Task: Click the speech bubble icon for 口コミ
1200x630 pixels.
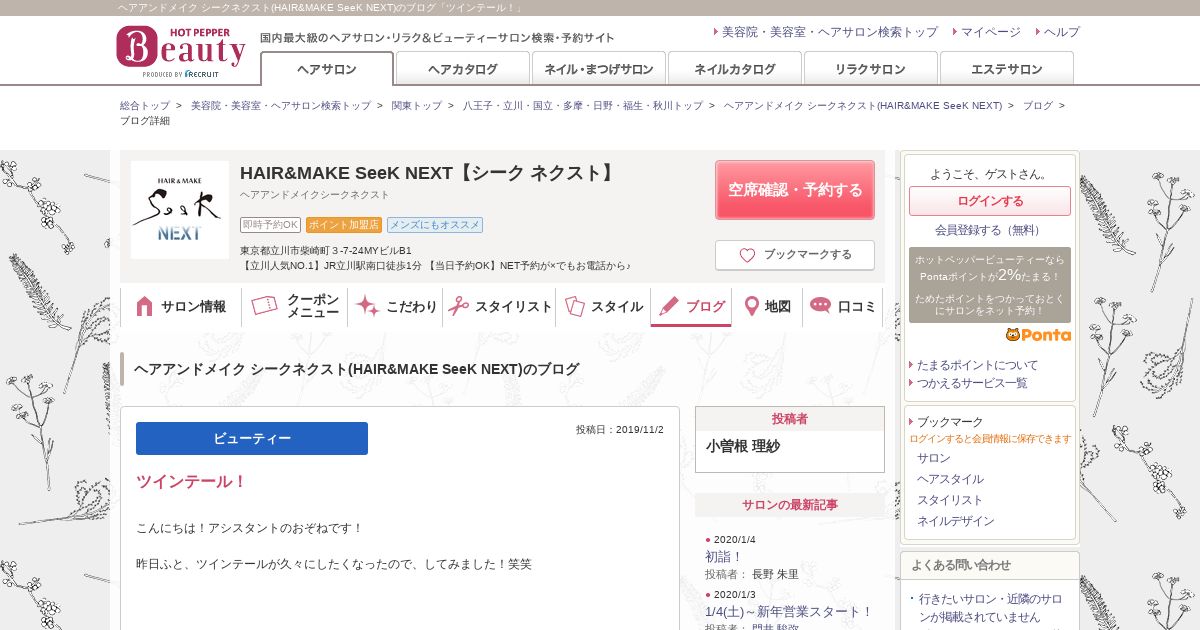Action: pos(820,306)
